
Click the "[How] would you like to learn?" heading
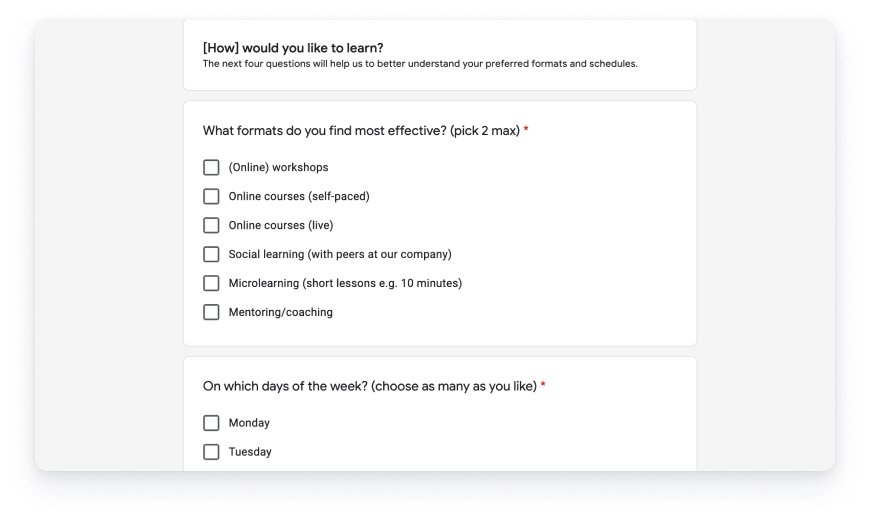tap(293, 47)
